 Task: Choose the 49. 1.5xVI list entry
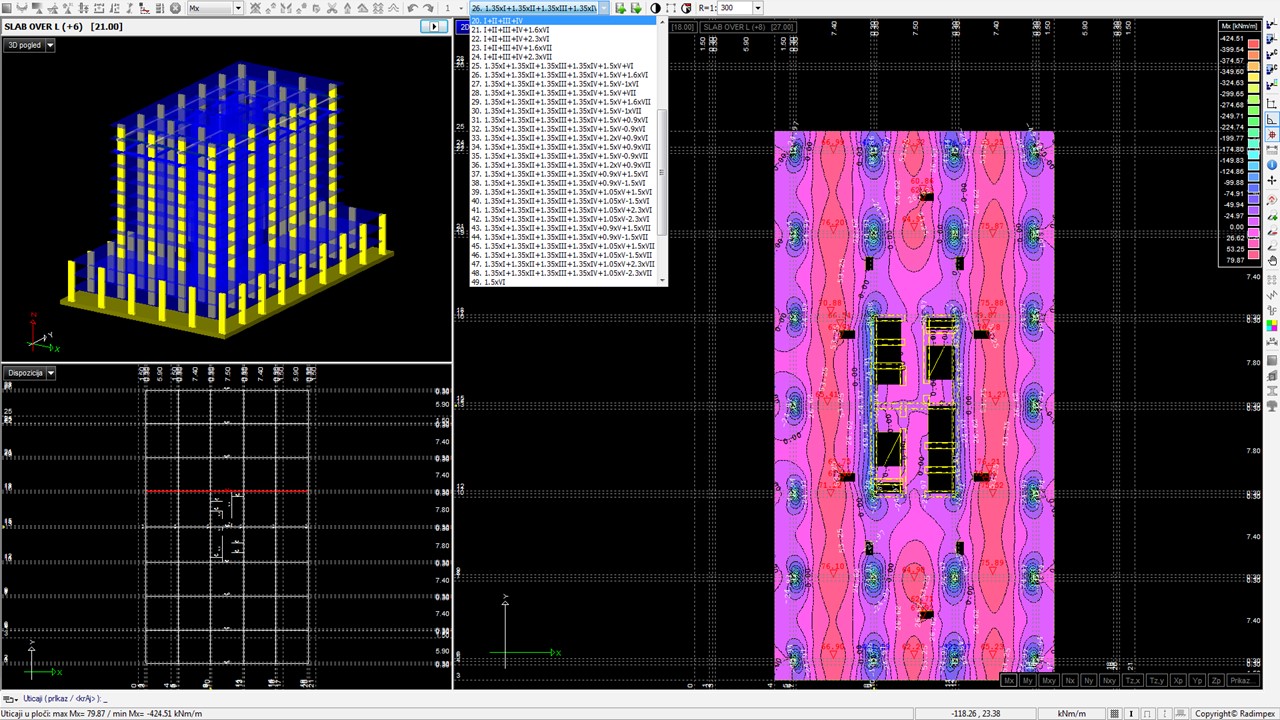[x=488, y=282]
